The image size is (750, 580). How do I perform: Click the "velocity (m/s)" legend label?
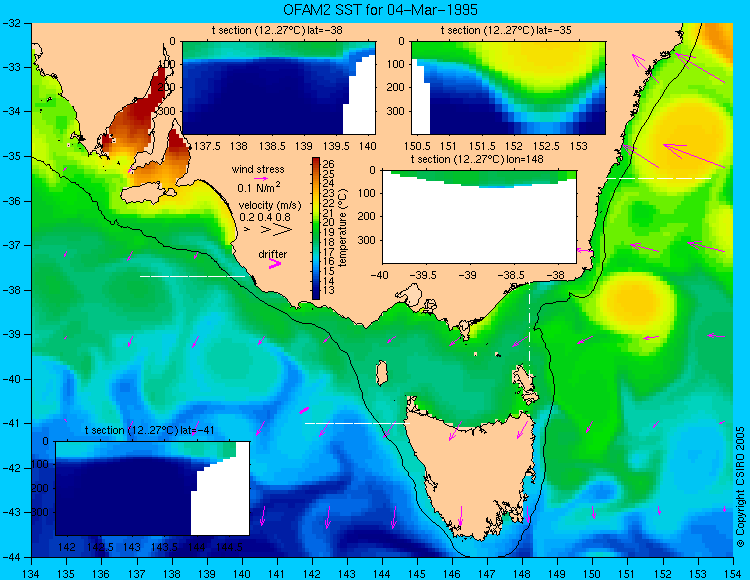pyautogui.click(x=270, y=206)
